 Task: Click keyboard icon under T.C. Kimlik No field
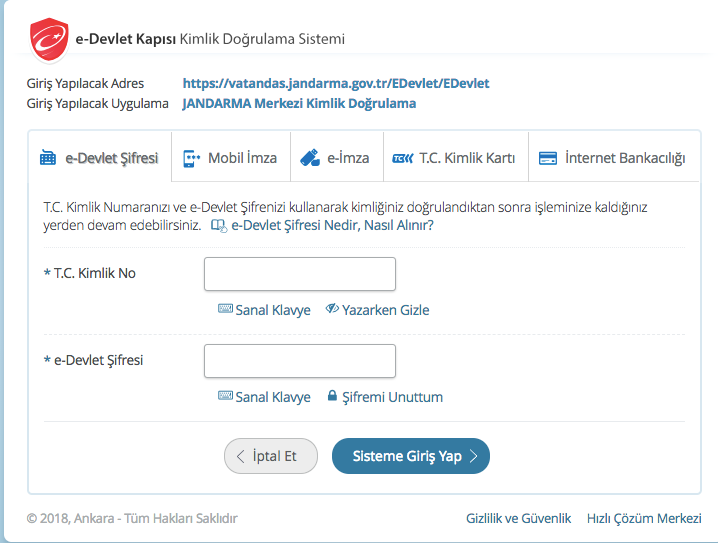pyautogui.click(x=225, y=310)
